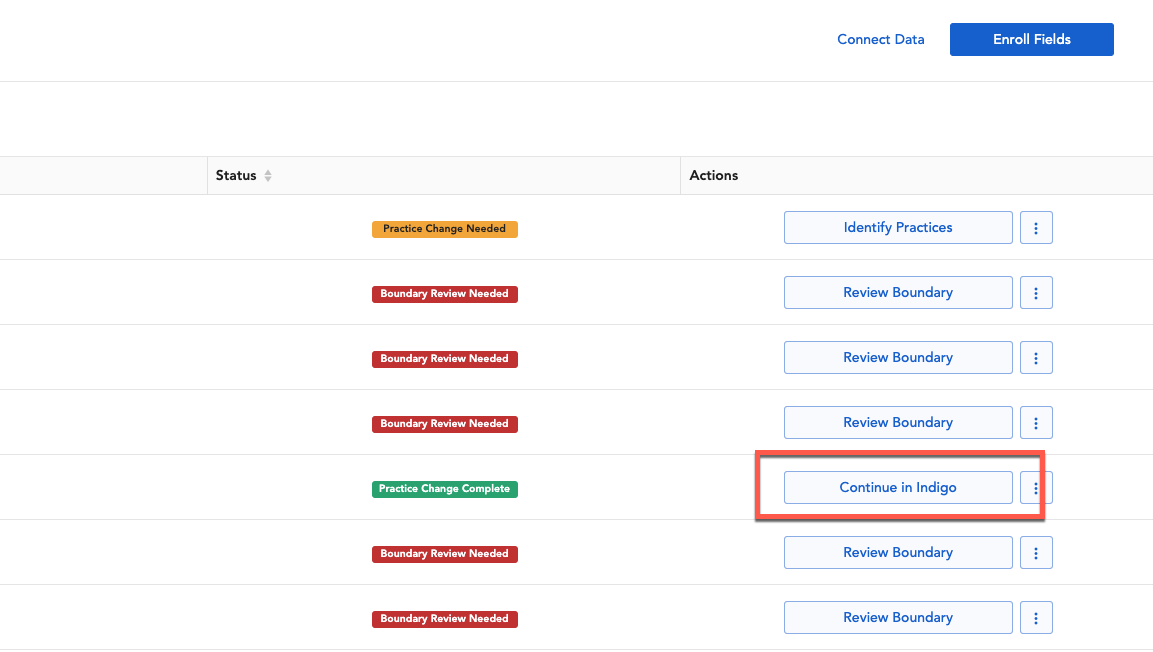Click the green Practice Change Complete badge
Viewport: 1153px width, 652px height.
pos(444,488)
